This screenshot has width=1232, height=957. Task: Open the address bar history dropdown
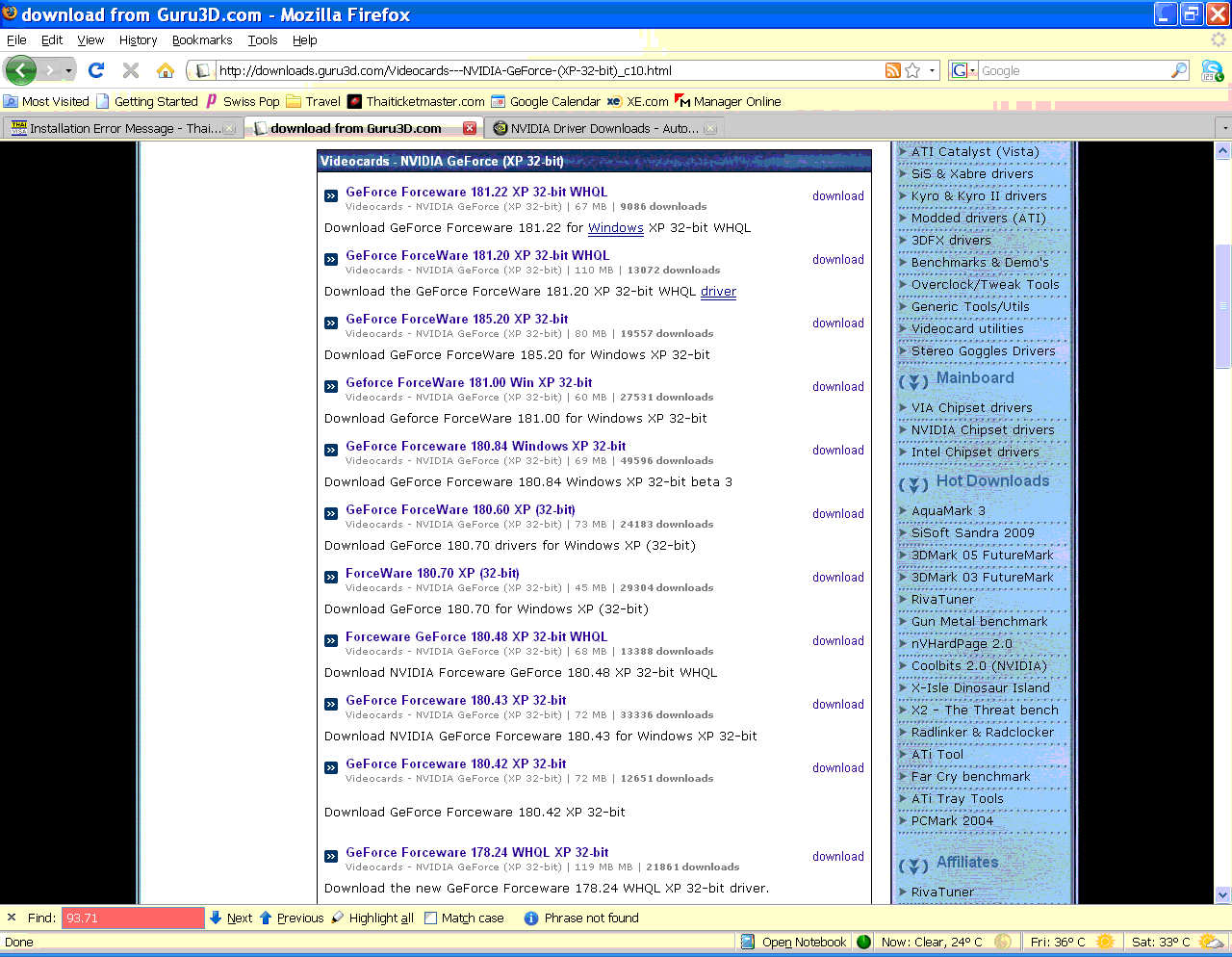(x=932, y=70)
